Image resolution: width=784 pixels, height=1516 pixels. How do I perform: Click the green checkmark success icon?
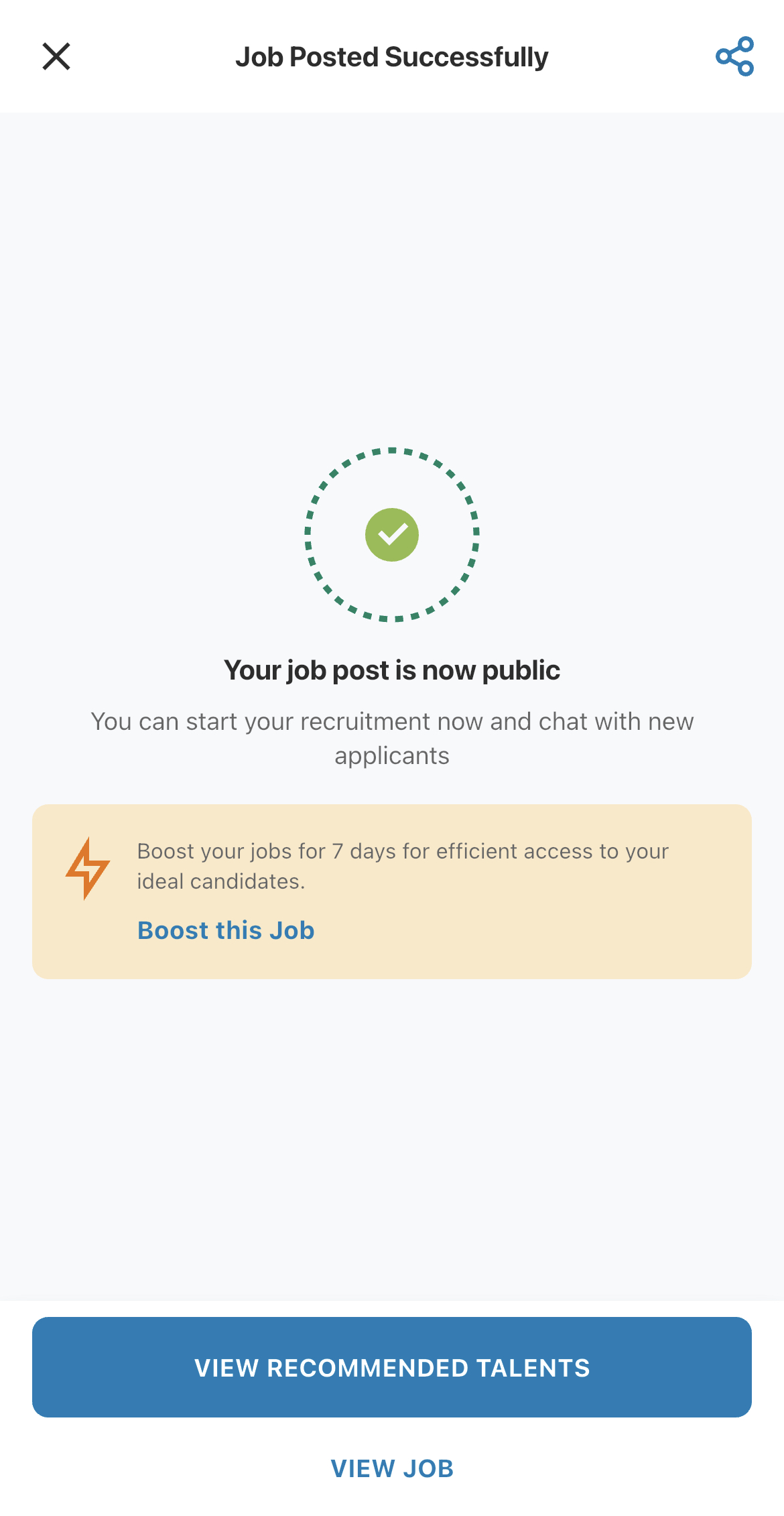tap(392, 535)
